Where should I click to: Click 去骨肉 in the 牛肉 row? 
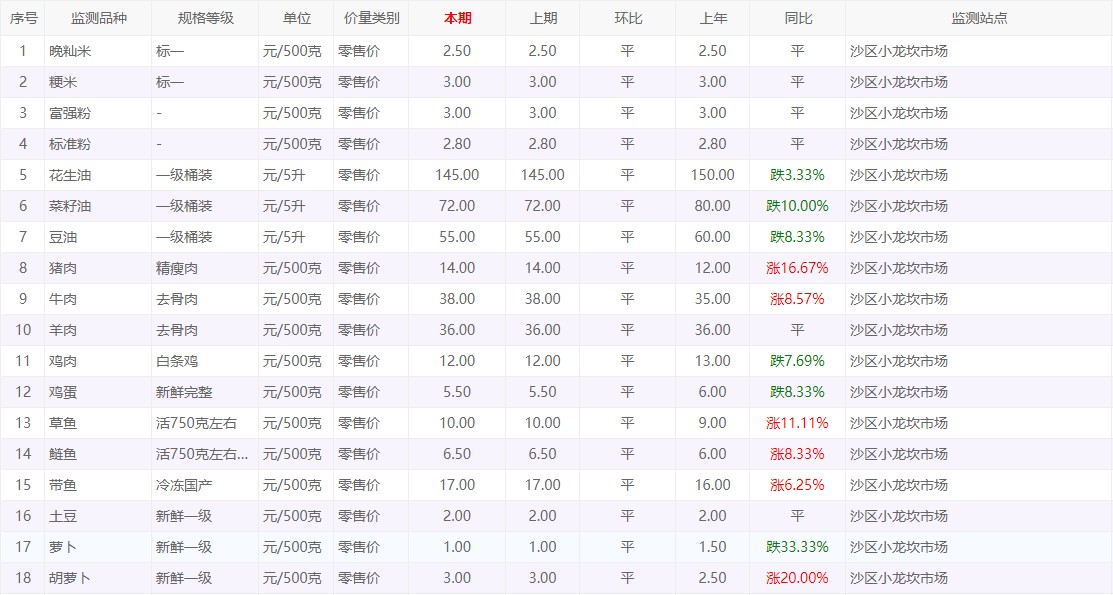pos(177,299)
